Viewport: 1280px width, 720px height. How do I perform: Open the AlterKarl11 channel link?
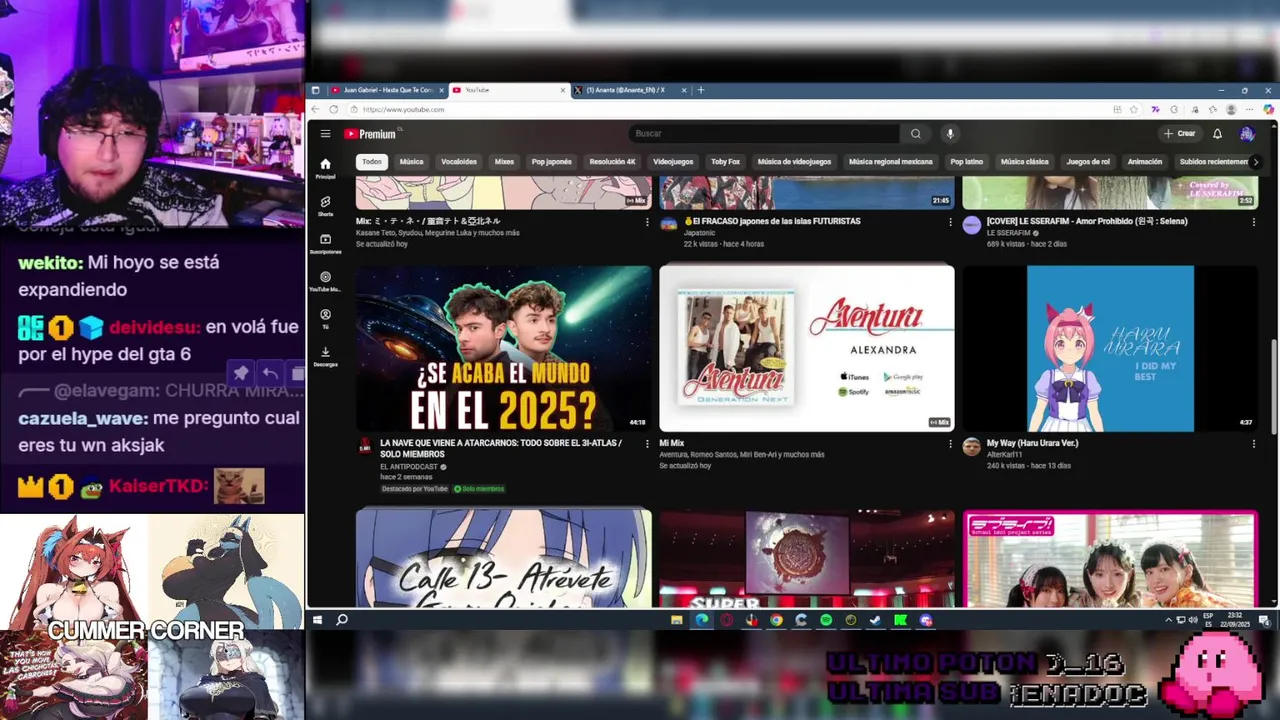pos(1004,454)
